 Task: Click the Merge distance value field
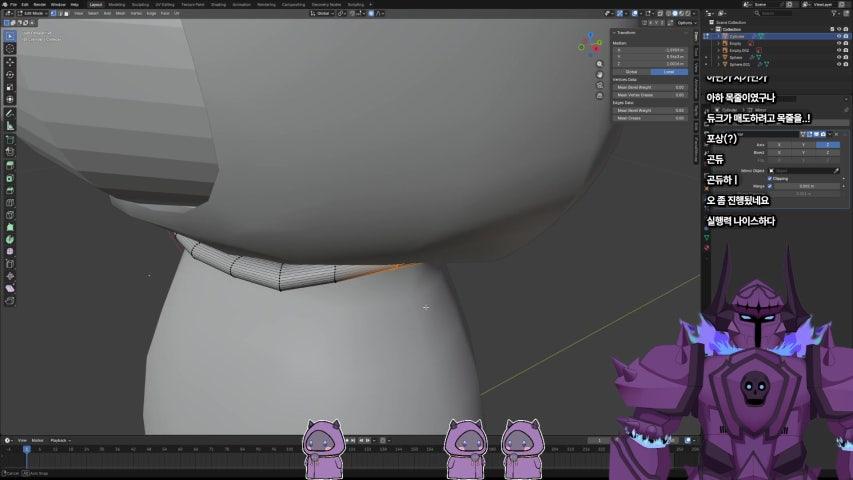click(807, 186)
